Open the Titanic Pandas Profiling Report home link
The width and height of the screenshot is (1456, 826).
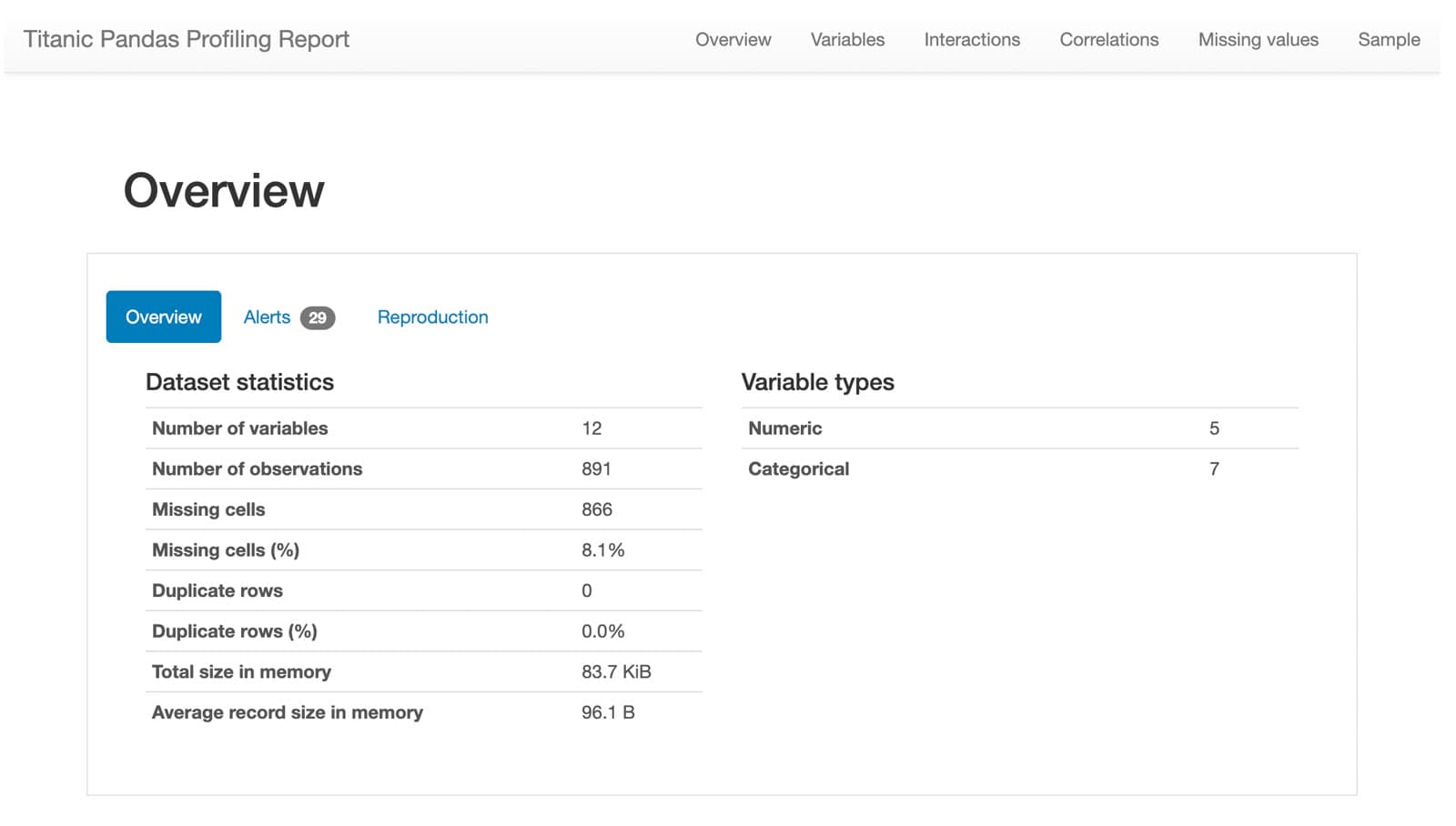(x=187, y=39)
